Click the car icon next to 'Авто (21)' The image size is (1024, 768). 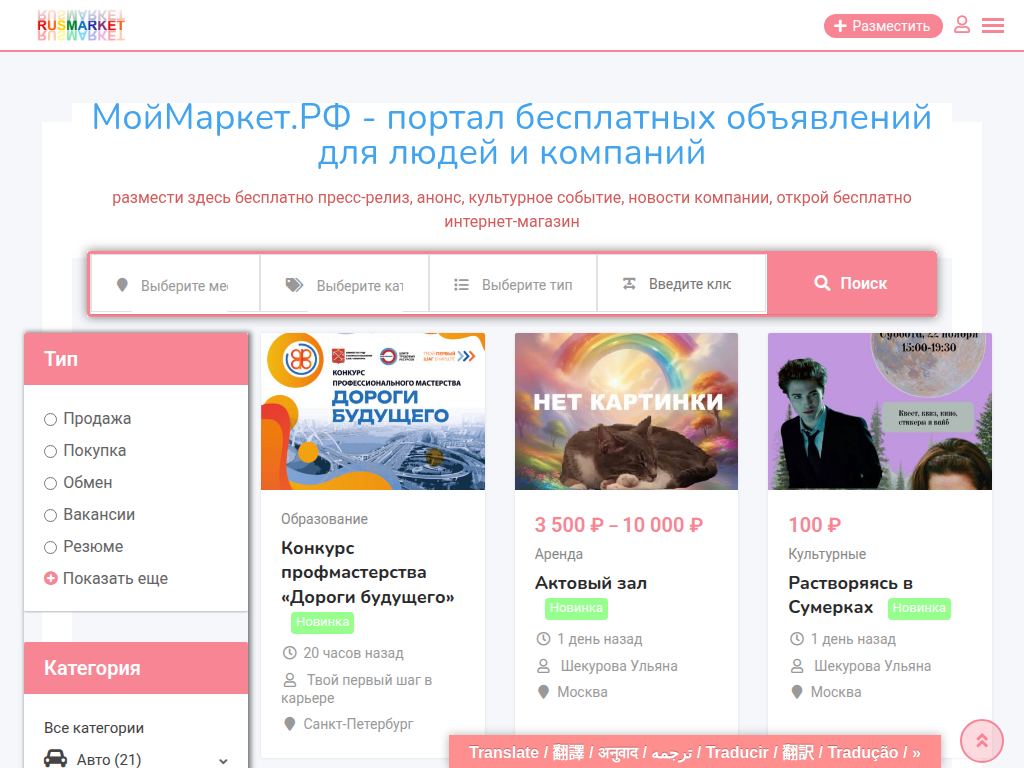pos(55,759)
